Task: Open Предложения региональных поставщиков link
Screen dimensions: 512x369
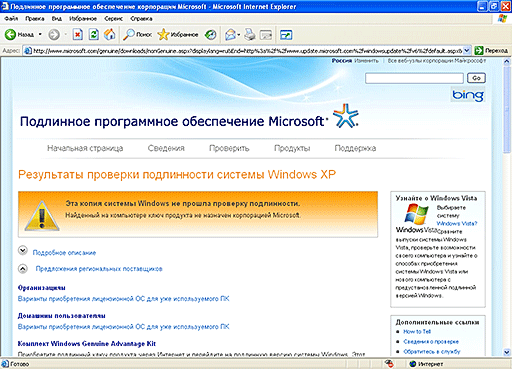Action: (x=99, y=269)
